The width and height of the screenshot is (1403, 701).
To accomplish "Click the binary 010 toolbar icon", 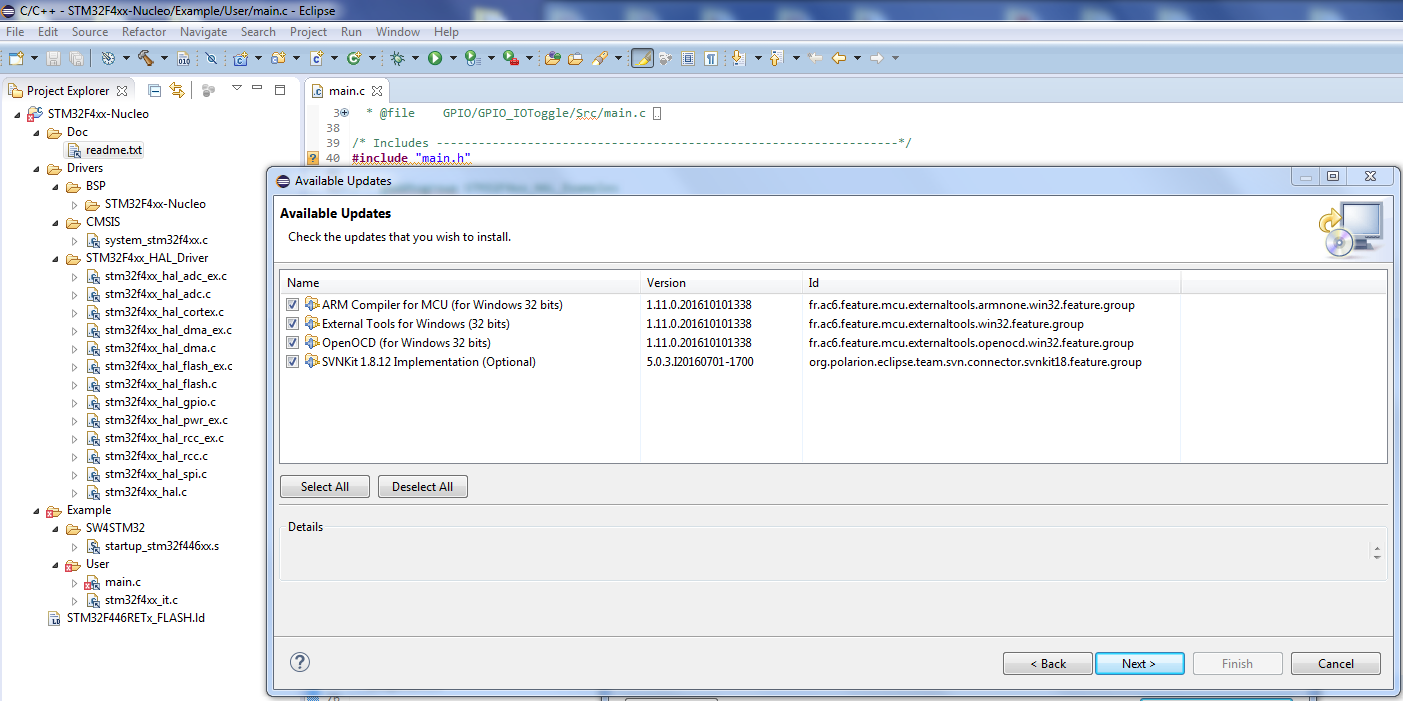I will pyautogui.click(x=184, y=58).
